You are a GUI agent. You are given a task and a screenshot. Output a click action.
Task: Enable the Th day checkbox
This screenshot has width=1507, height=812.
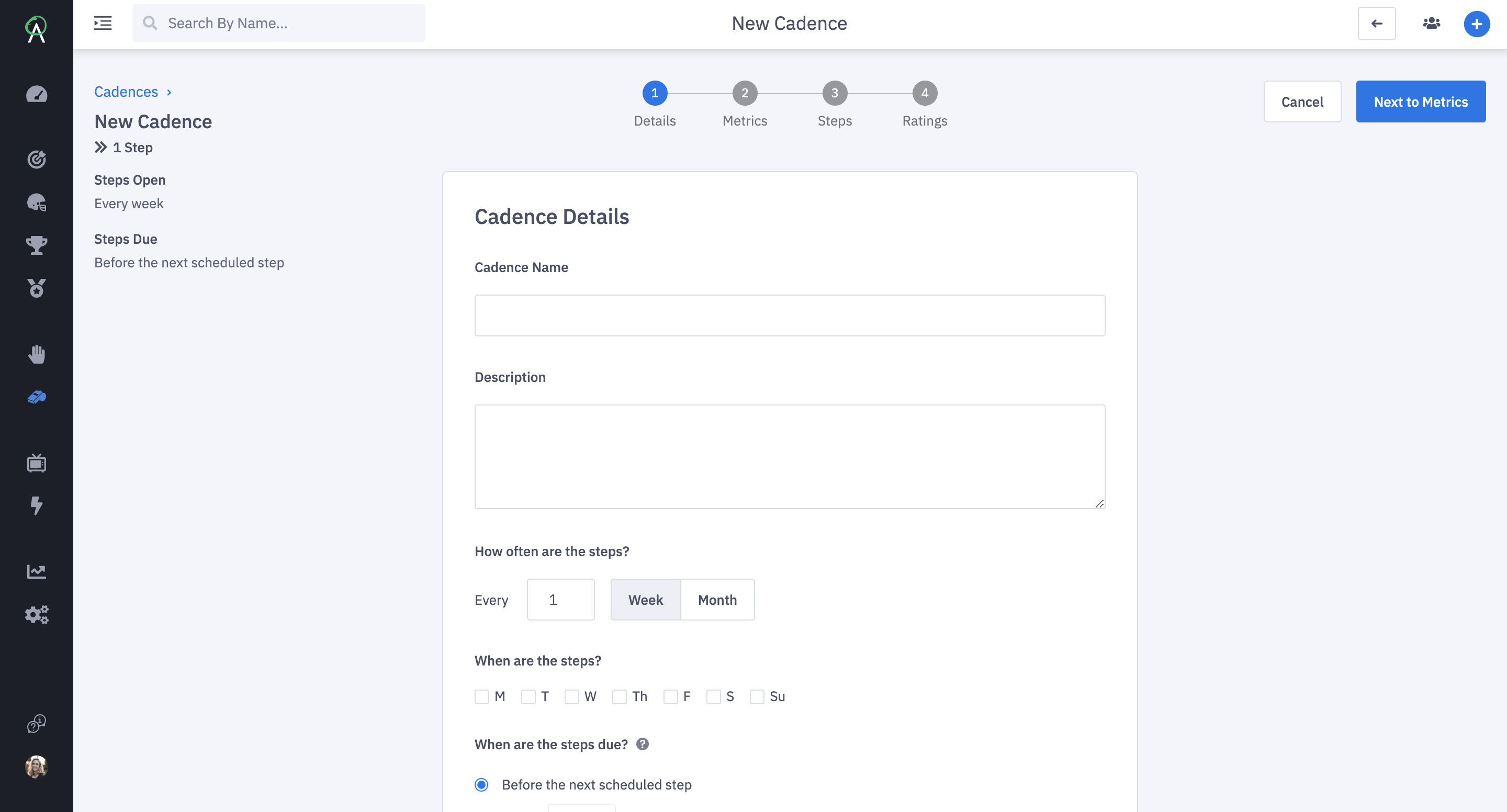[x=619, y=697]
